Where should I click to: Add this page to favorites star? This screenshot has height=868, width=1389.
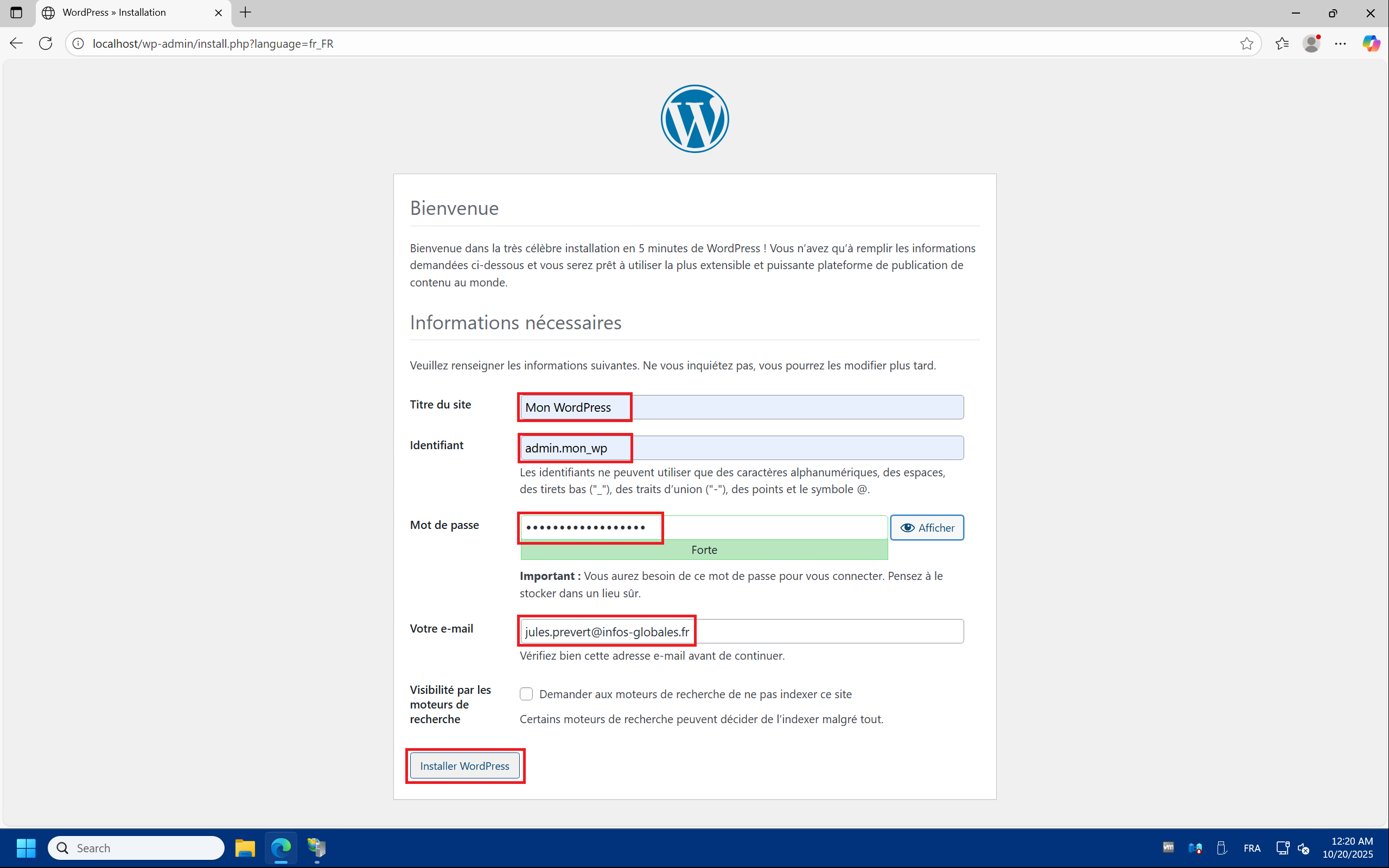coord(1246,43)
